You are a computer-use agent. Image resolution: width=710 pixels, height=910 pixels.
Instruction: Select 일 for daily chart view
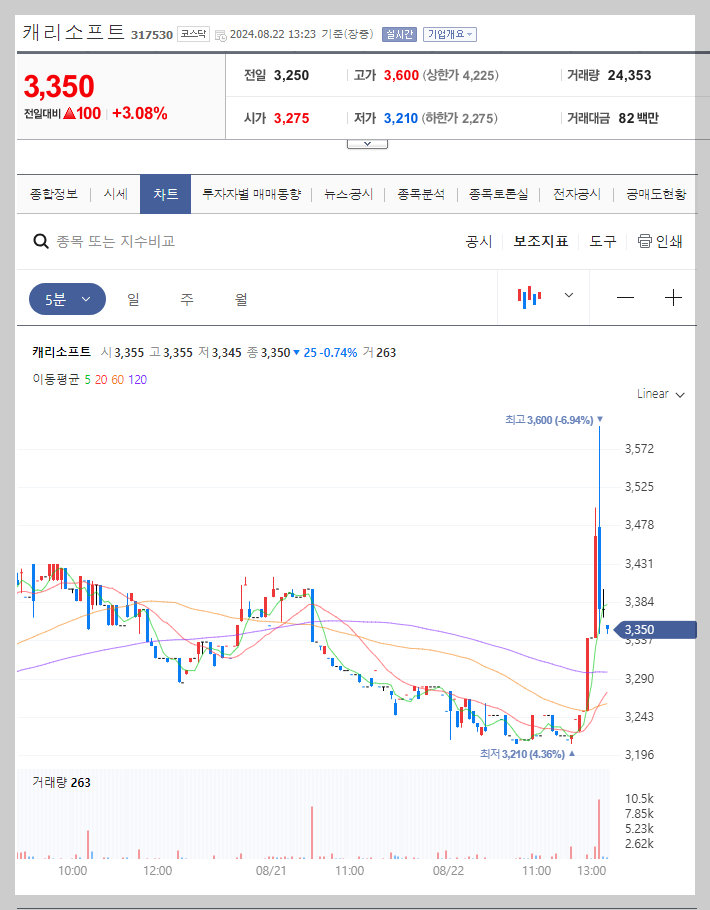coord(133,298)
